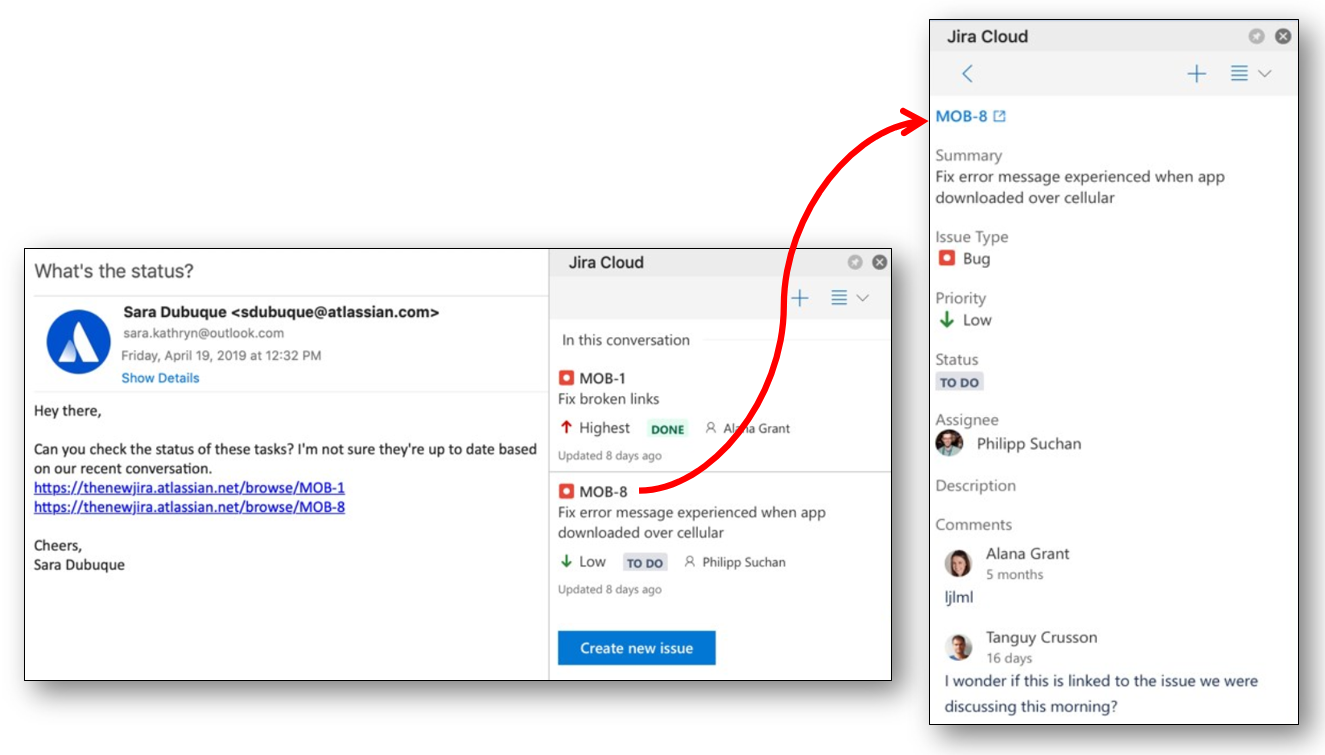Screen dimensions: 1325x755
Task: Close the conversation Jira Cloud panel
Action: (879, 262)
